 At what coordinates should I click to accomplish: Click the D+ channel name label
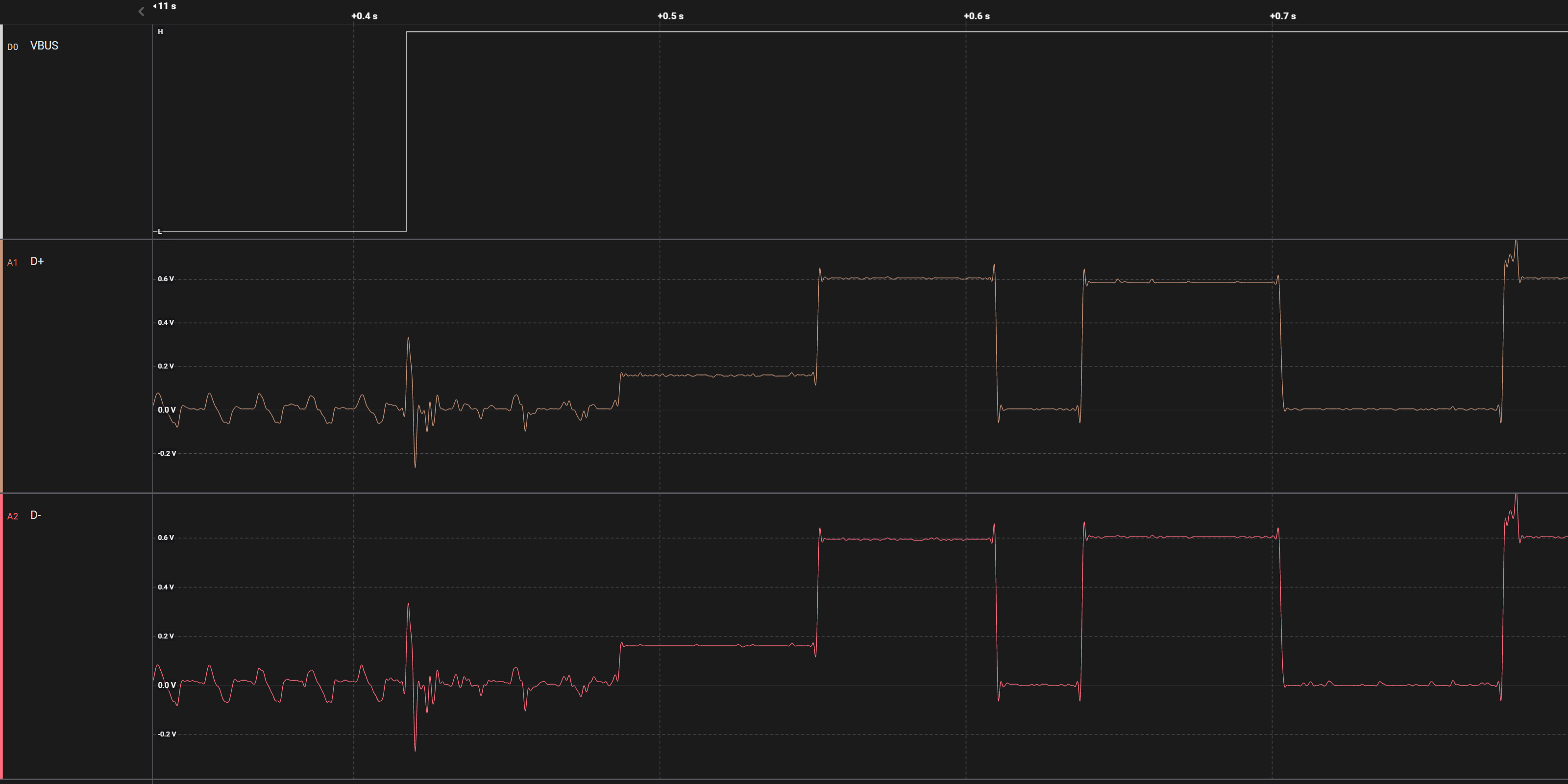click(37, 262)
